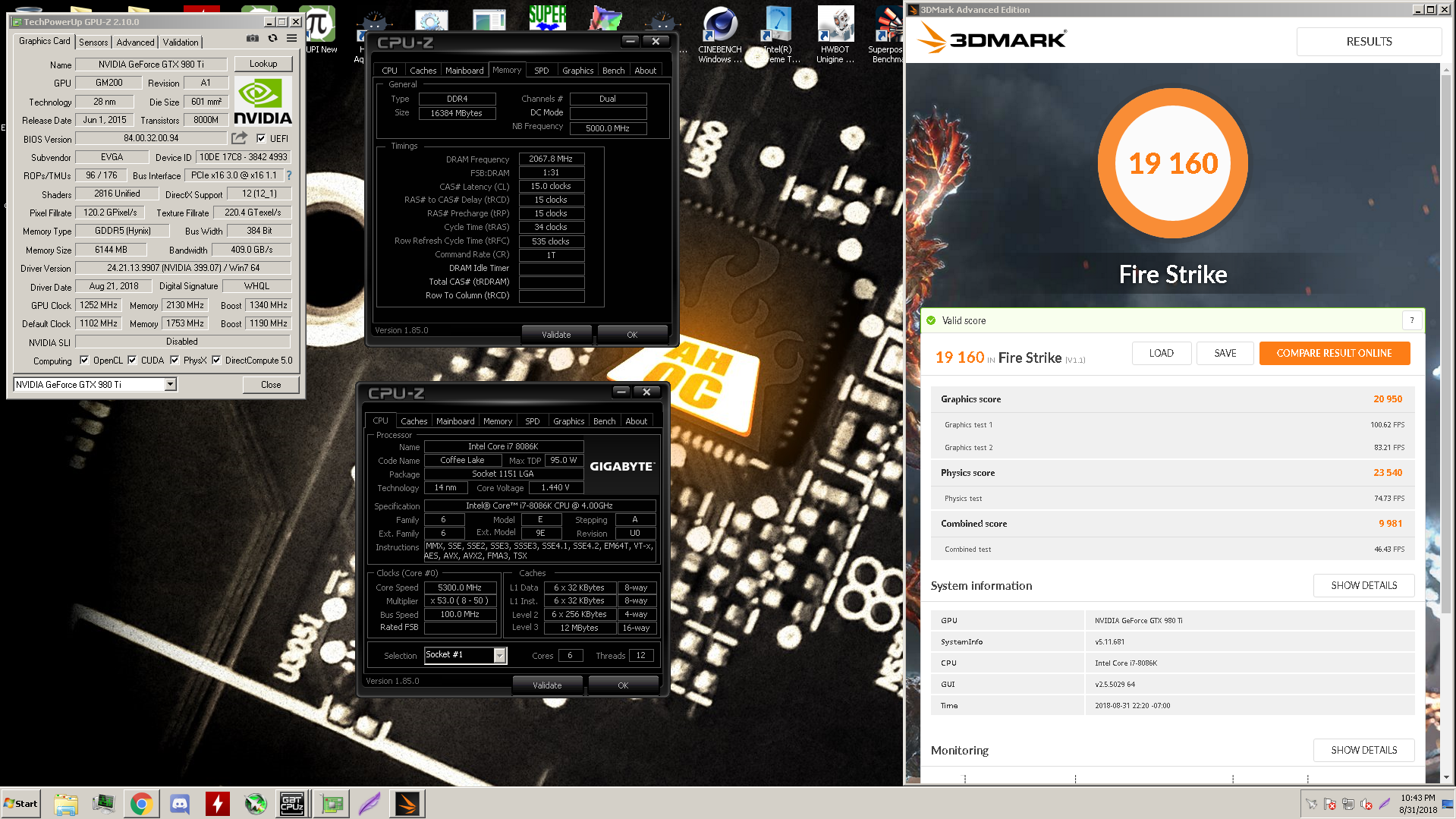Switch to GPU-Z from the taskbar card icon

332,804
